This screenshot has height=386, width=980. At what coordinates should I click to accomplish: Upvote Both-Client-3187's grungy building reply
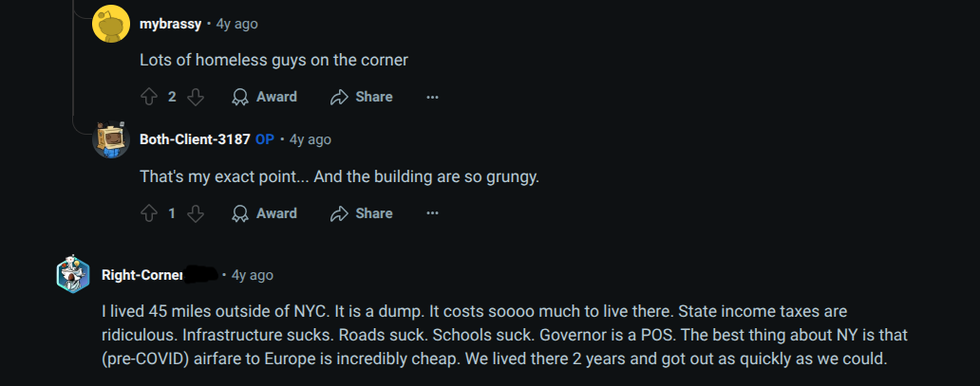click(149, 214)
